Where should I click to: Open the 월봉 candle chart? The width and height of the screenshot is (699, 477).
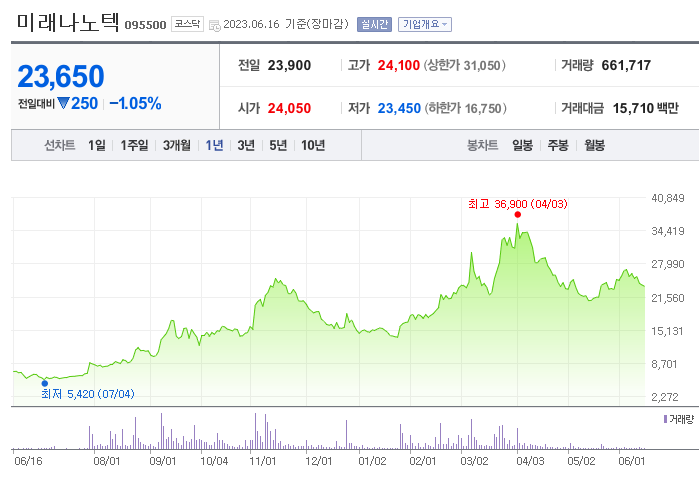pos(595,145)
